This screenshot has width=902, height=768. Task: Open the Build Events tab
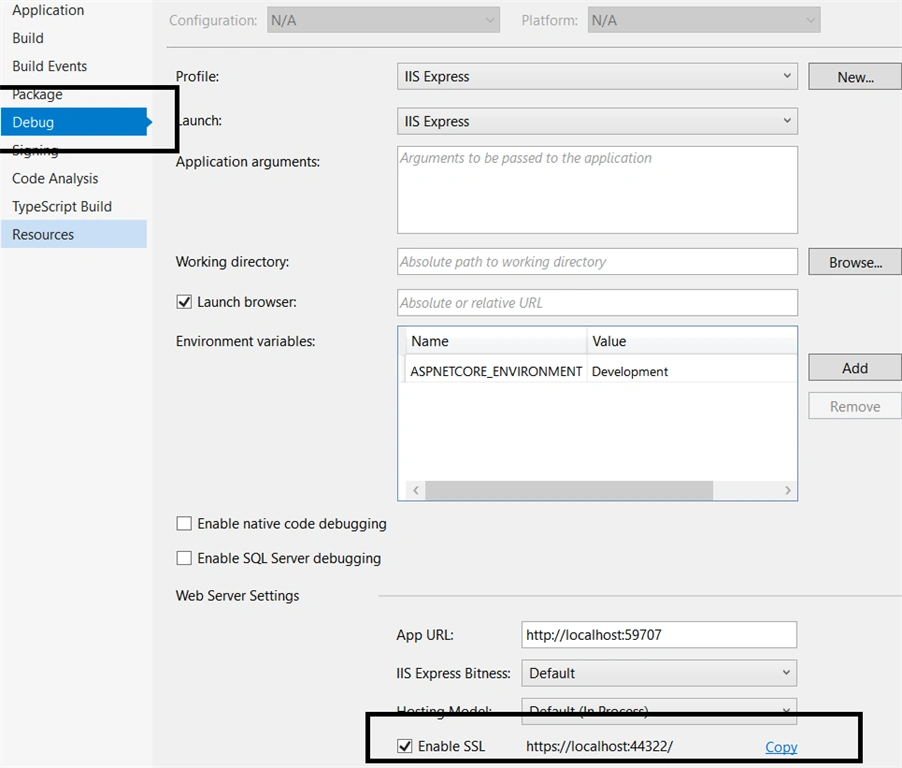[49, 66]
